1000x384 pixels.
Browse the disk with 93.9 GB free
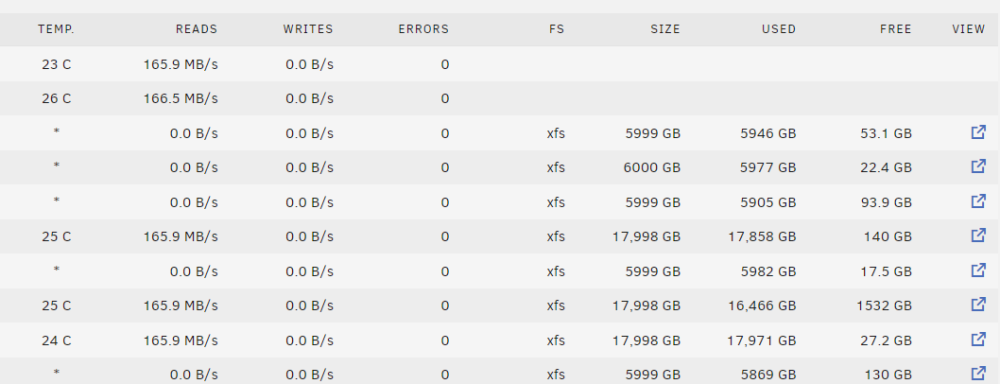point(978,202)
